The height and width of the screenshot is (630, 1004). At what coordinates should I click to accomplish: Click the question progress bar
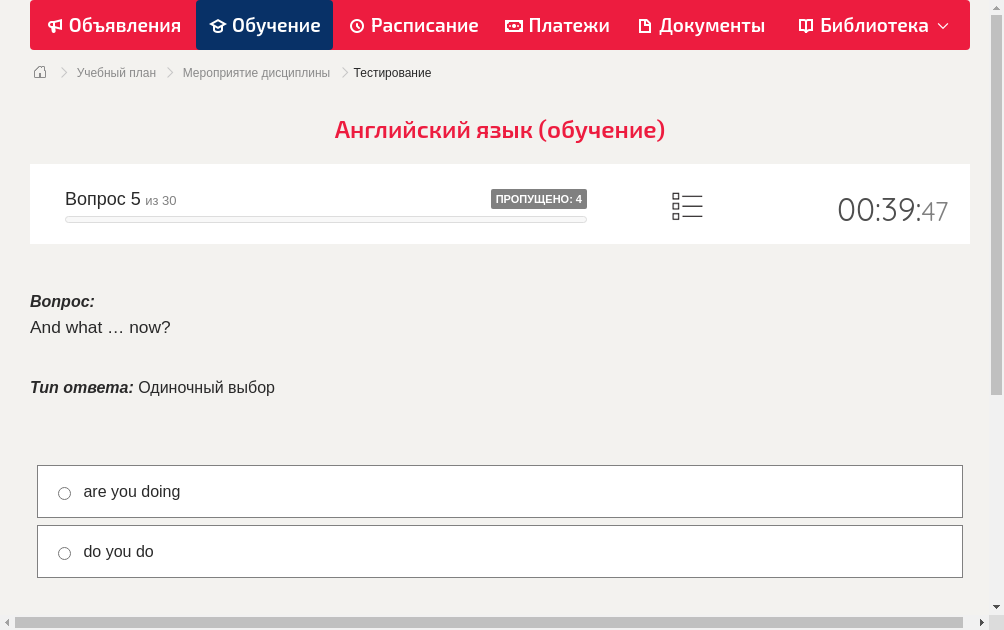point(325,219)
